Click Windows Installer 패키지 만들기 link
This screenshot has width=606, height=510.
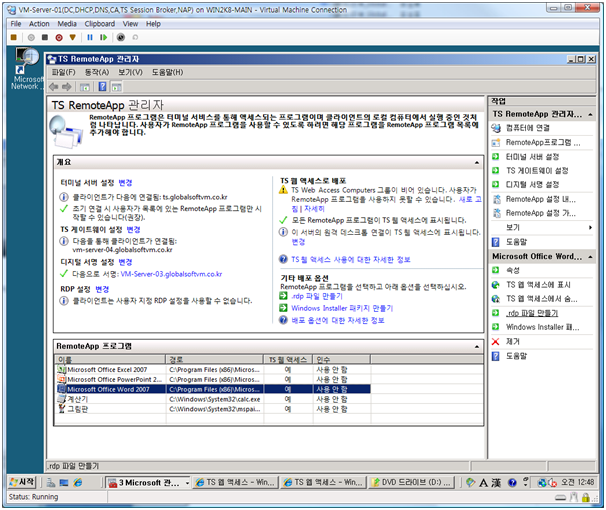[x=342, y=308]
